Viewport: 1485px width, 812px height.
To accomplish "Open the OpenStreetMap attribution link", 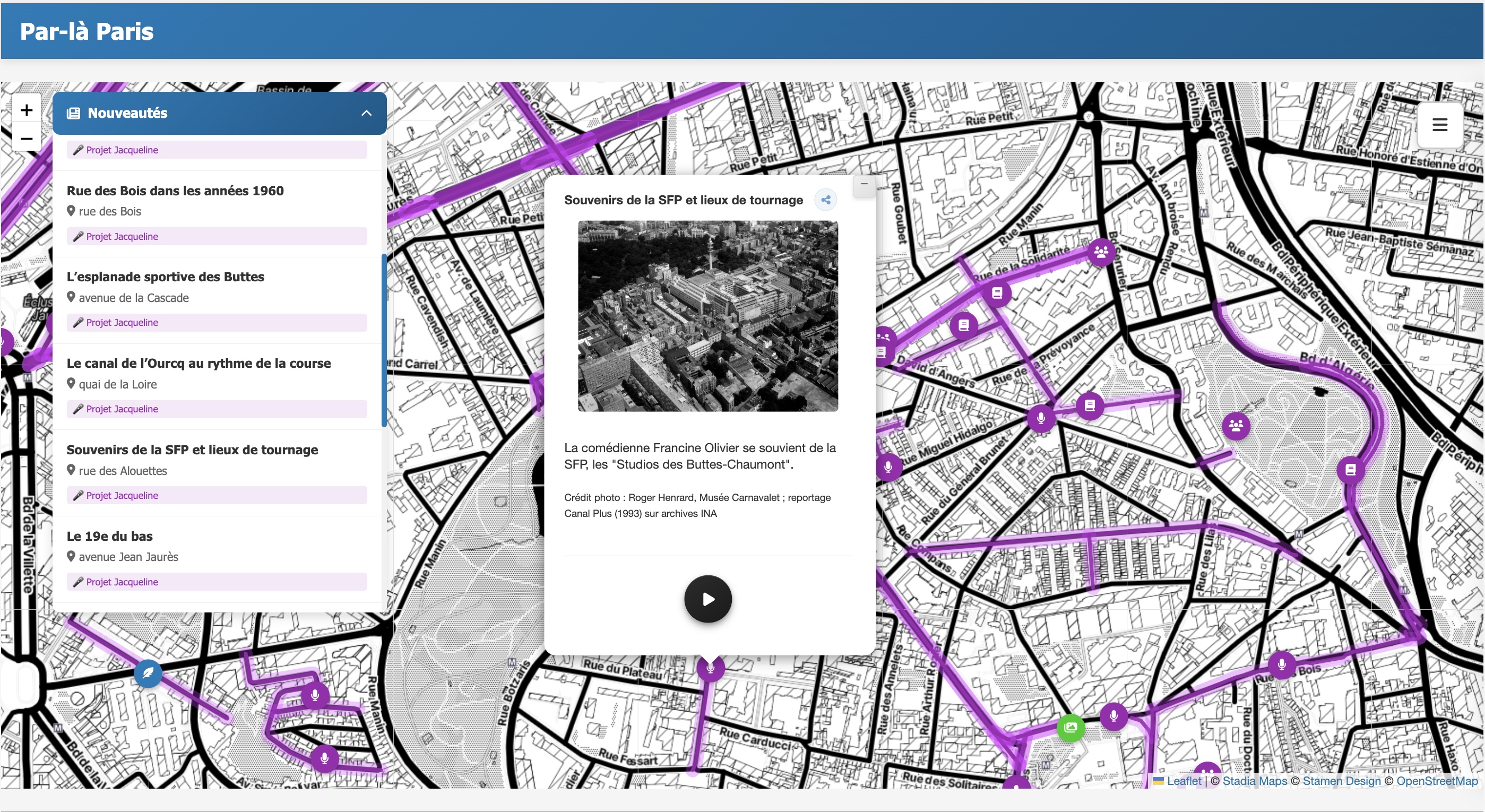I will (x=1437, y=781).
